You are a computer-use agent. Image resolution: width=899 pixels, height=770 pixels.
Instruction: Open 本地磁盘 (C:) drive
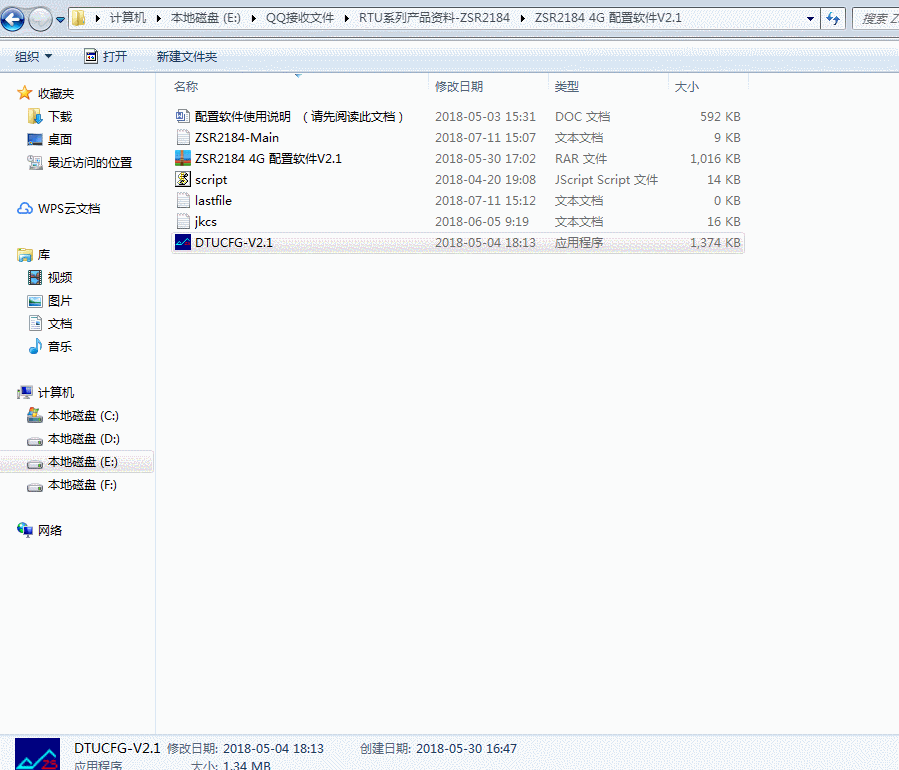83,415
